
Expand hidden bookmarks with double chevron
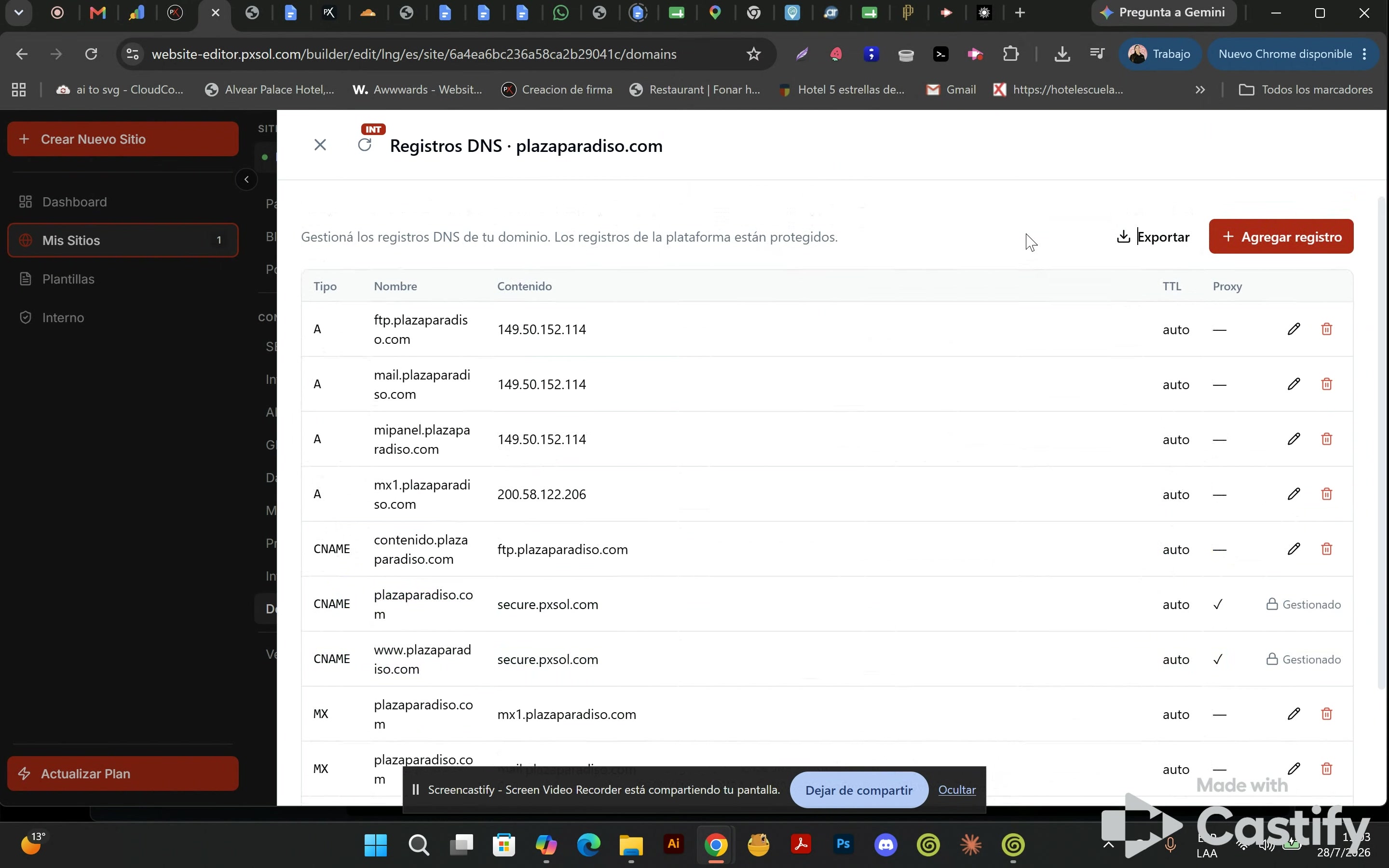(1200, 90)
